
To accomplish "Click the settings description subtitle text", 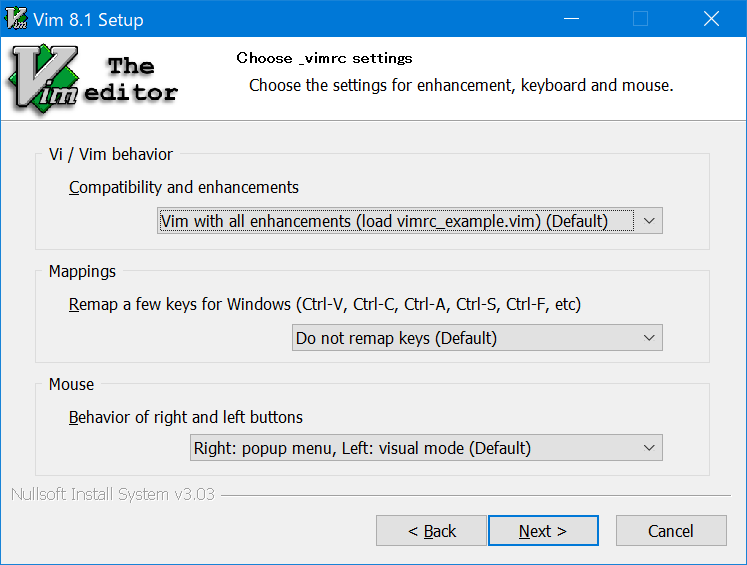I will [x=461, y=86].
